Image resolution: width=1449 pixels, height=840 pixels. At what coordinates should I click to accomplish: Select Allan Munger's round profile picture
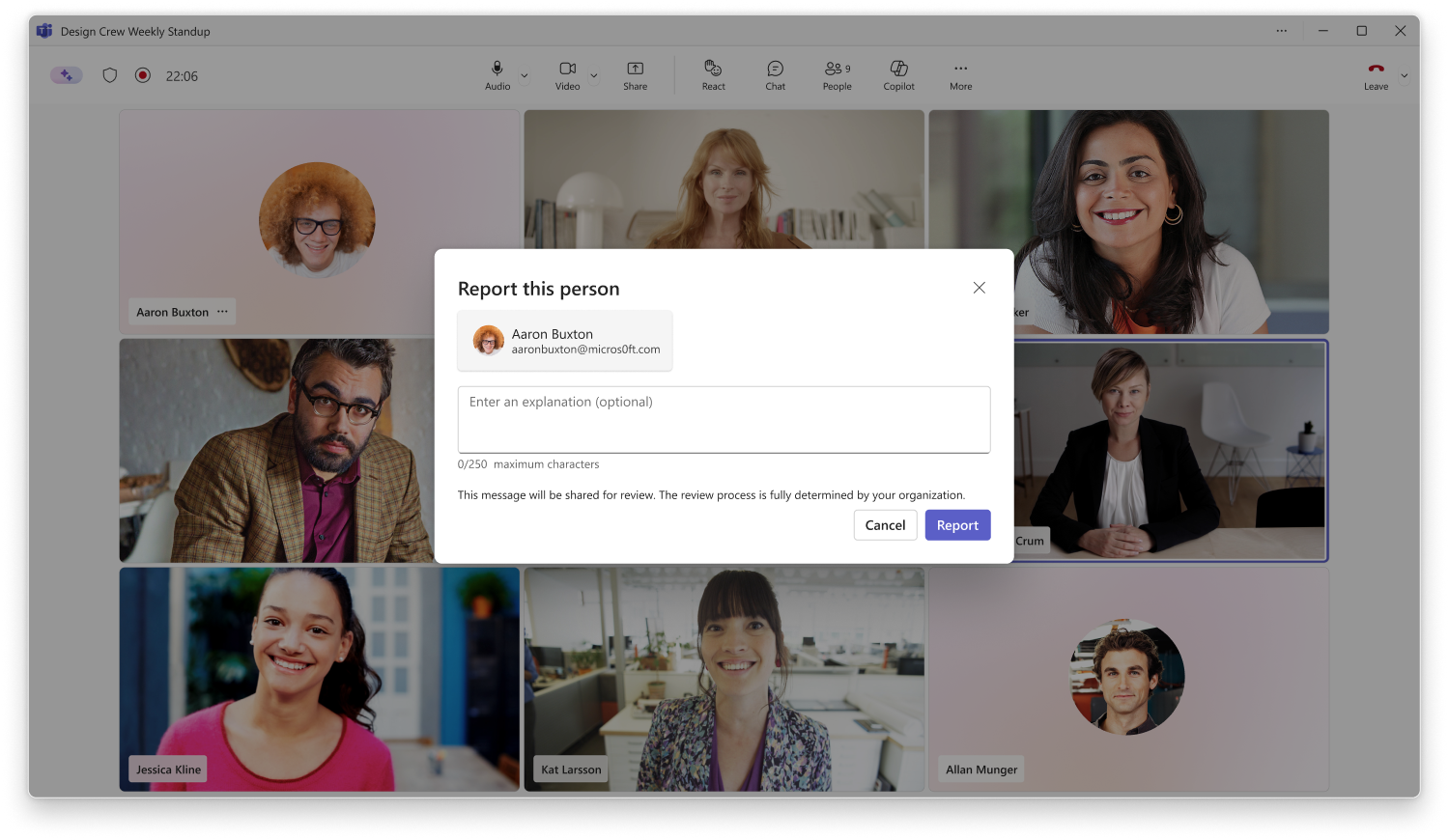[1127, 678]
